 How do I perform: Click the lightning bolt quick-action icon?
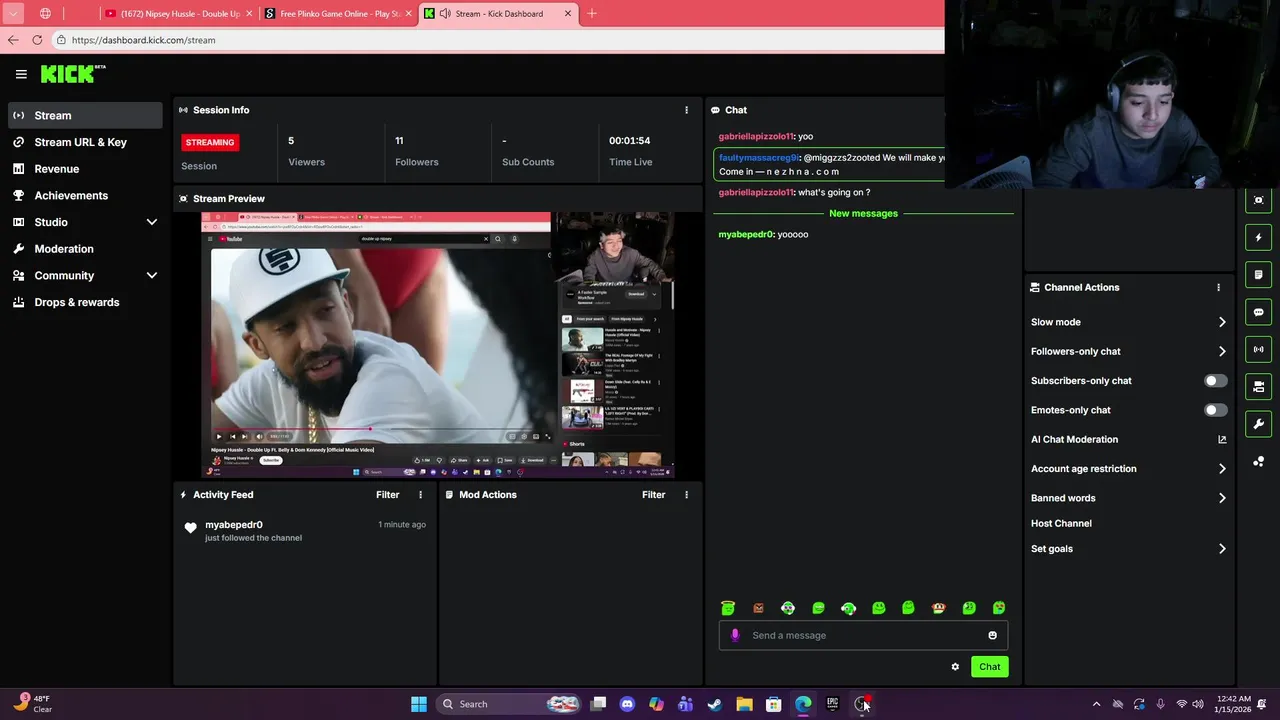[x=1258, y=238]
